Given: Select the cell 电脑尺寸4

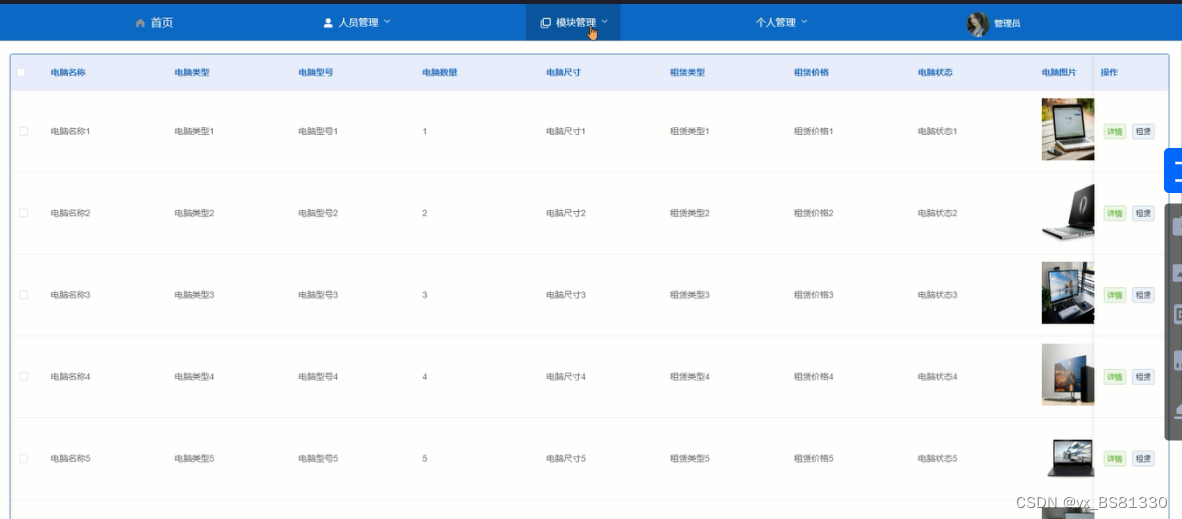Looking at the screenshot, I should pos(565,376).
